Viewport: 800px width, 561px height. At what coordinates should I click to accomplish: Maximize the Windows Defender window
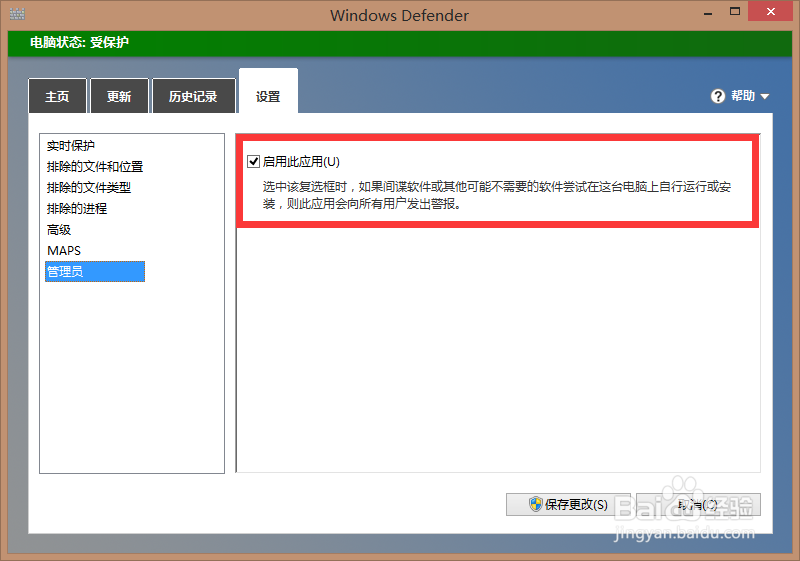(x=735, y=11)
